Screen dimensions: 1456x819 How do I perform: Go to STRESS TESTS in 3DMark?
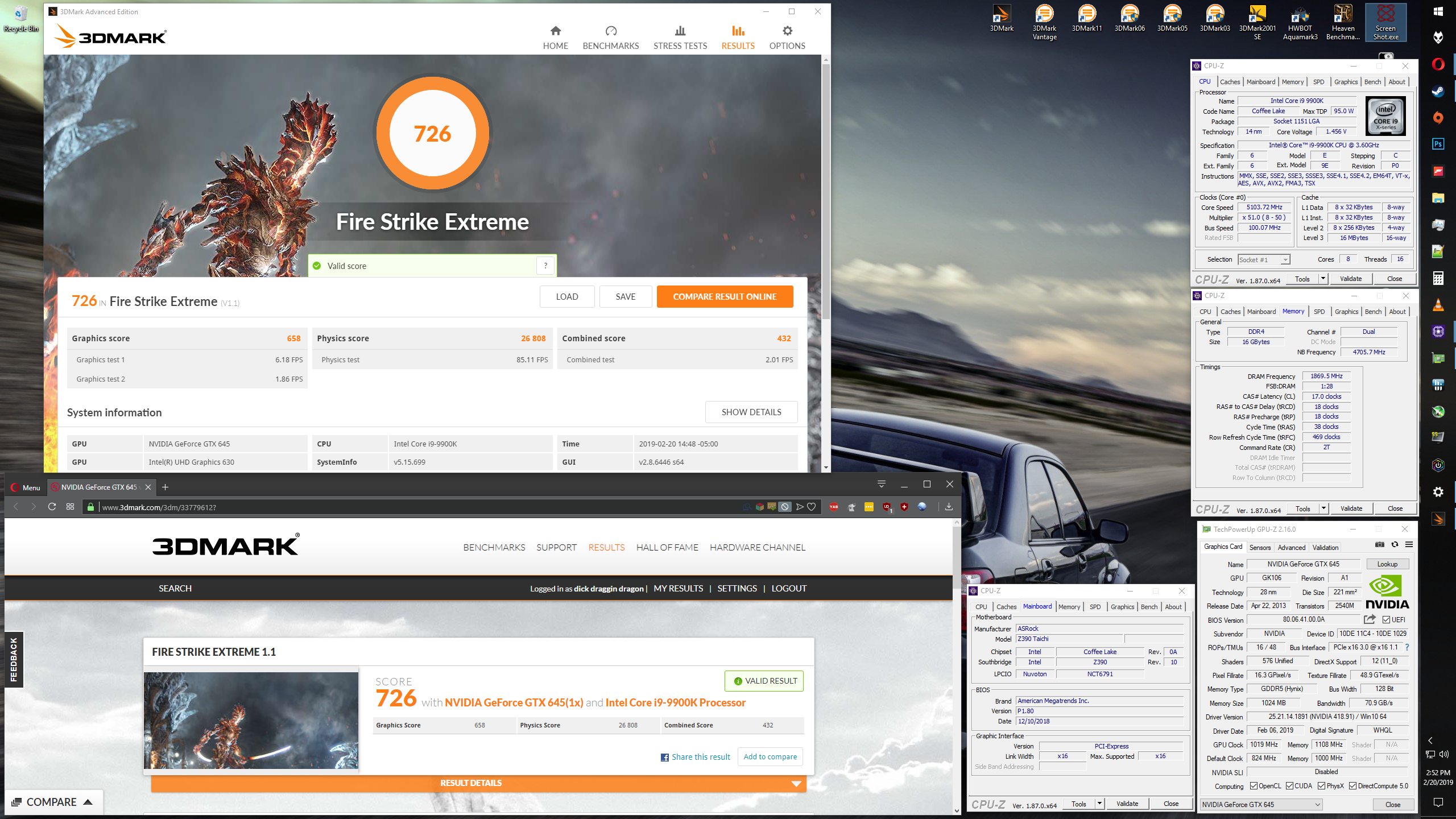tap(680, 38)
